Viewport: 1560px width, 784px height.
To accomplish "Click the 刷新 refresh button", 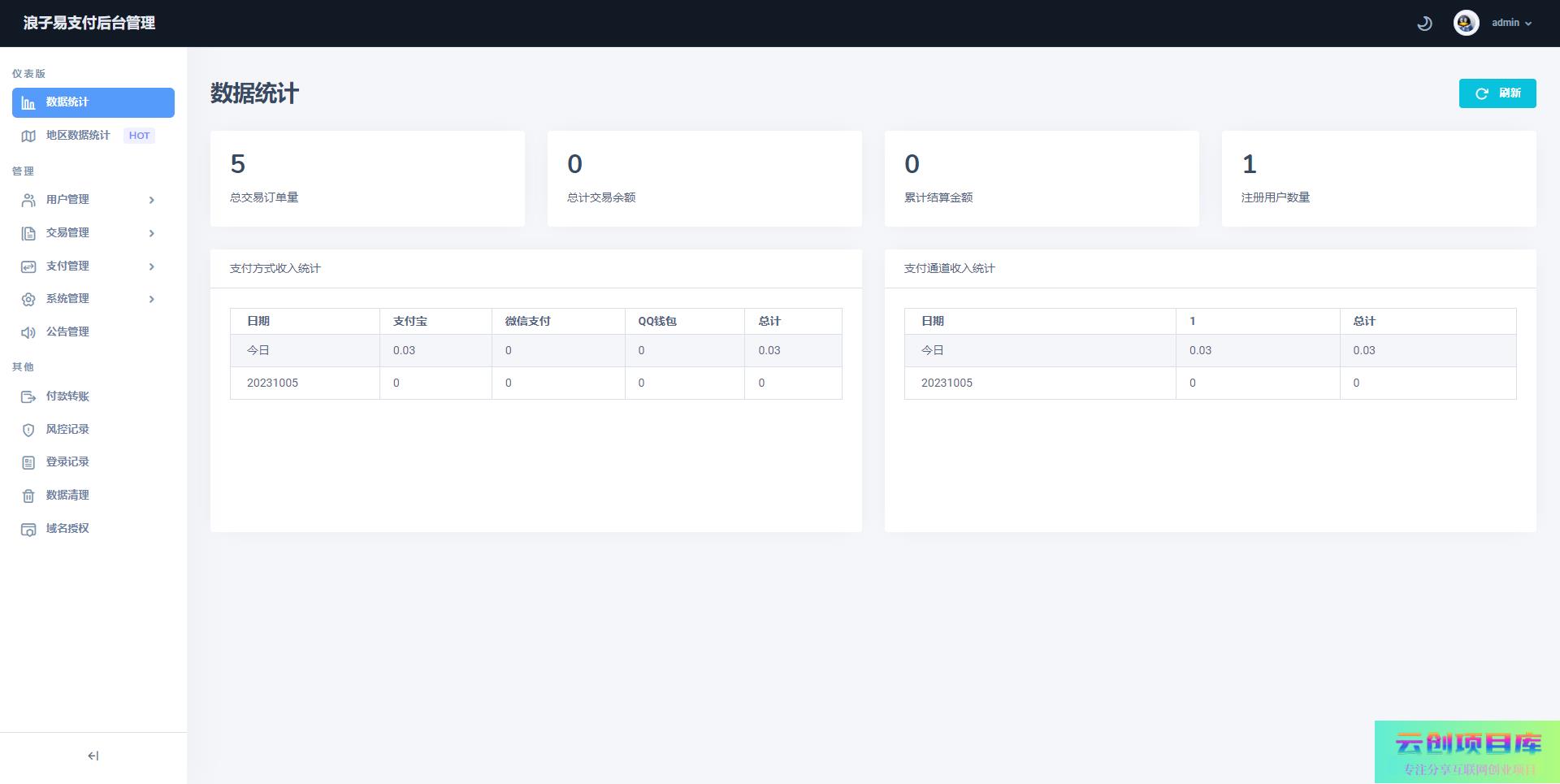I will (1497, 93).
